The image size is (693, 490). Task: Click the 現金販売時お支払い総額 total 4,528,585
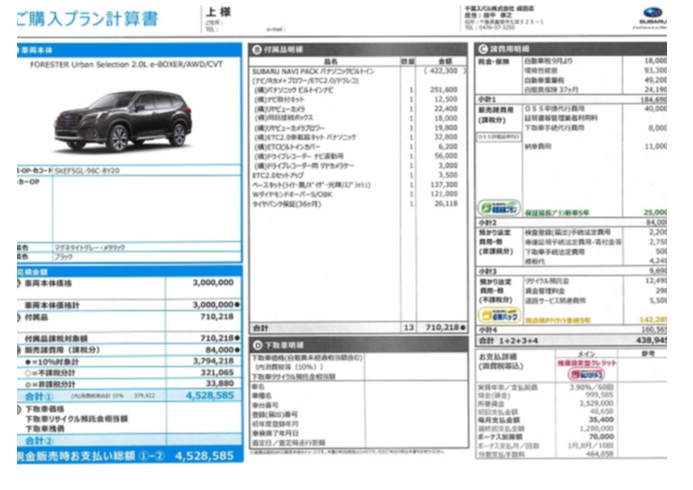coord(204,456)
